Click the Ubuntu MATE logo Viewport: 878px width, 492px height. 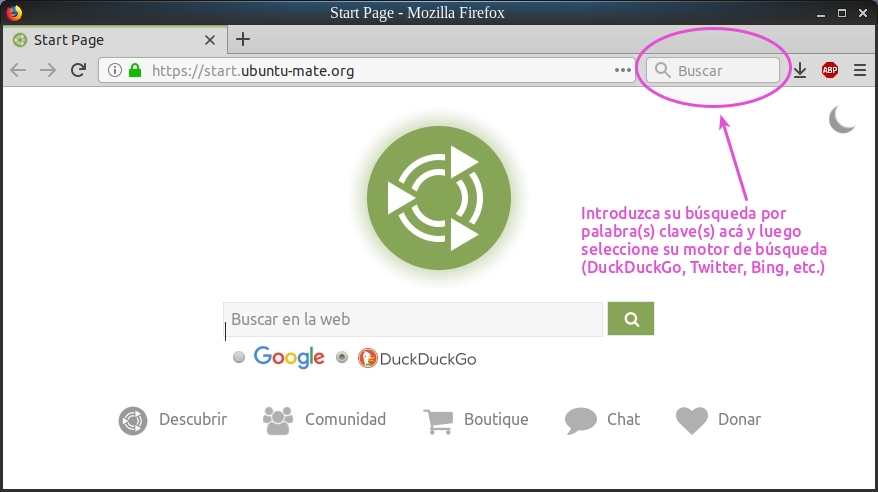(439, 198)
